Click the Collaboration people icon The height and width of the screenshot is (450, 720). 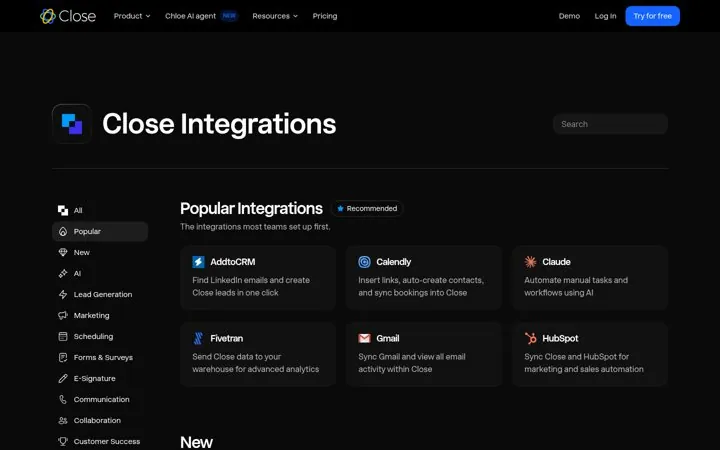click(63, 421)
